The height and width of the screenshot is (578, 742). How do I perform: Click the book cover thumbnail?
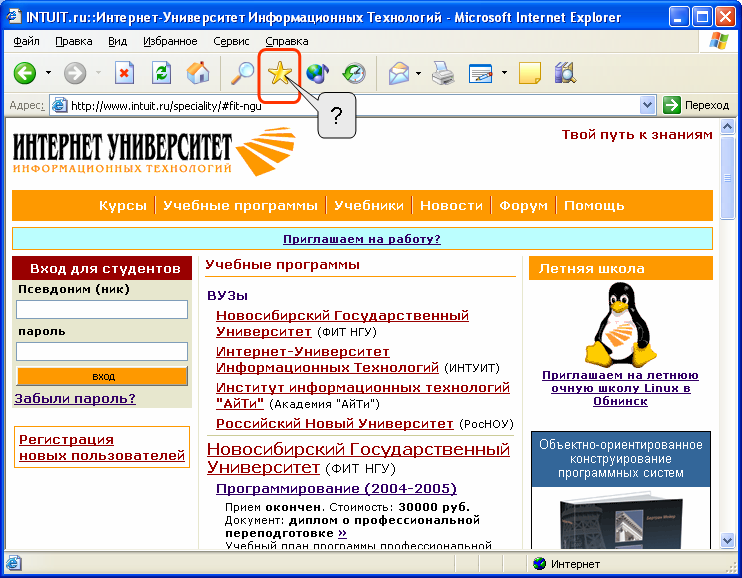621,522
